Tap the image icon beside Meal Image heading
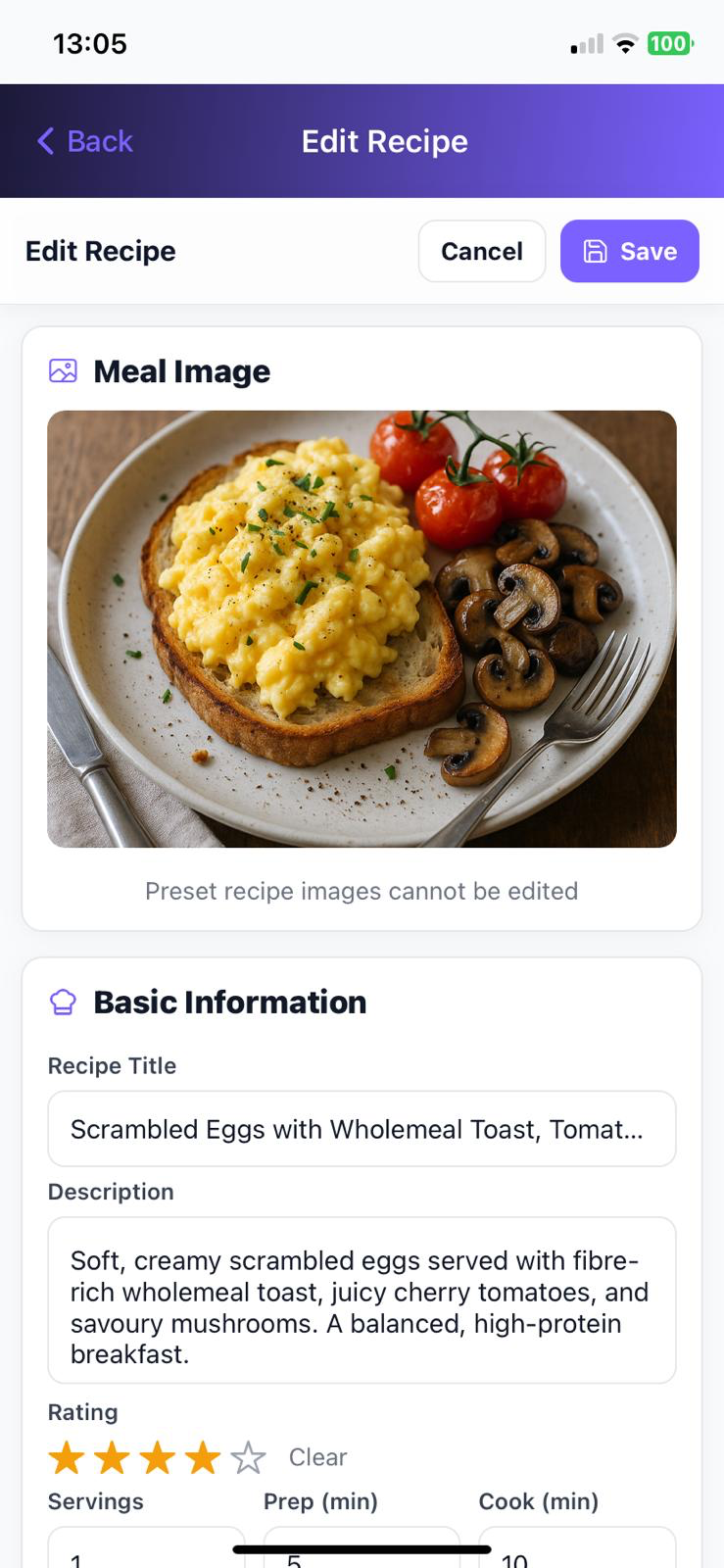The width and height of the screenshot is (724, 1568). (x=62, y=370)
